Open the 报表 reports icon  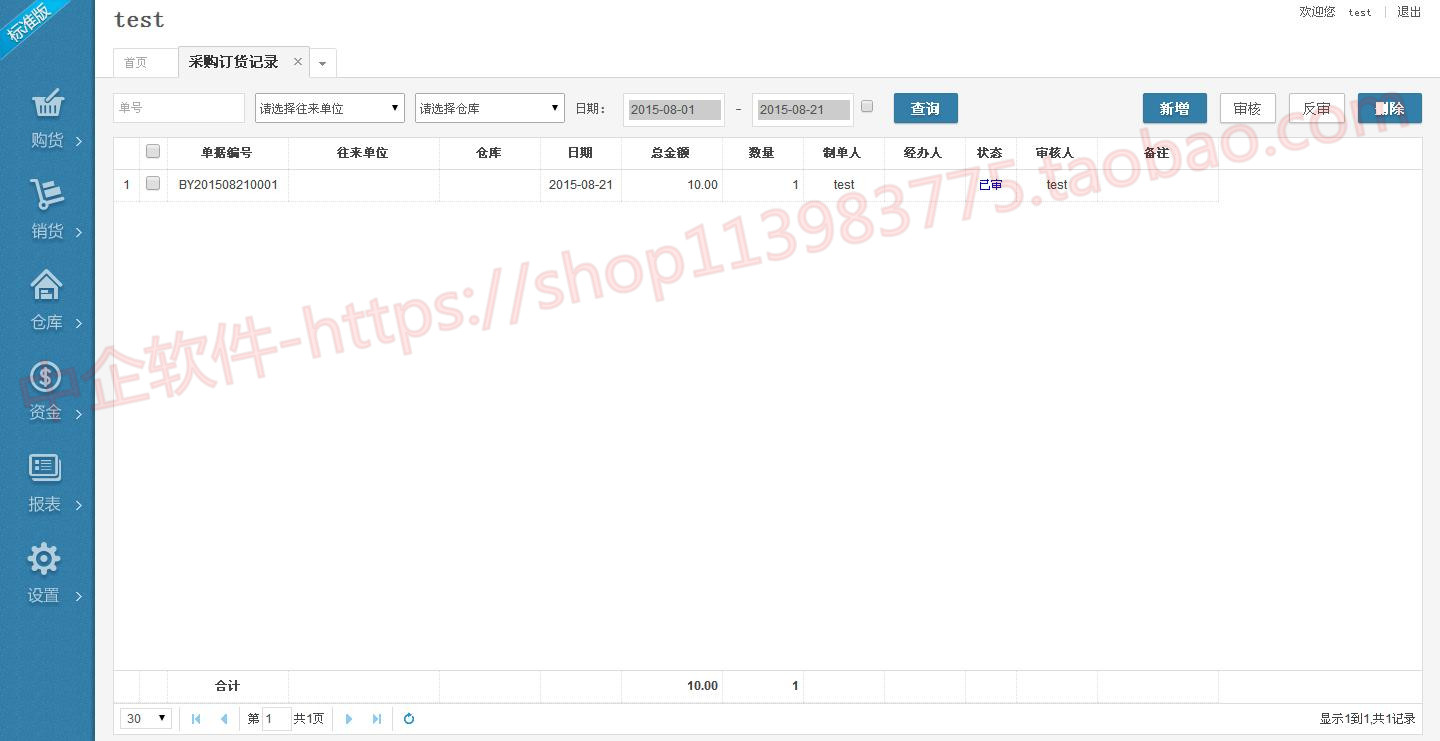(x=46, y=468)
